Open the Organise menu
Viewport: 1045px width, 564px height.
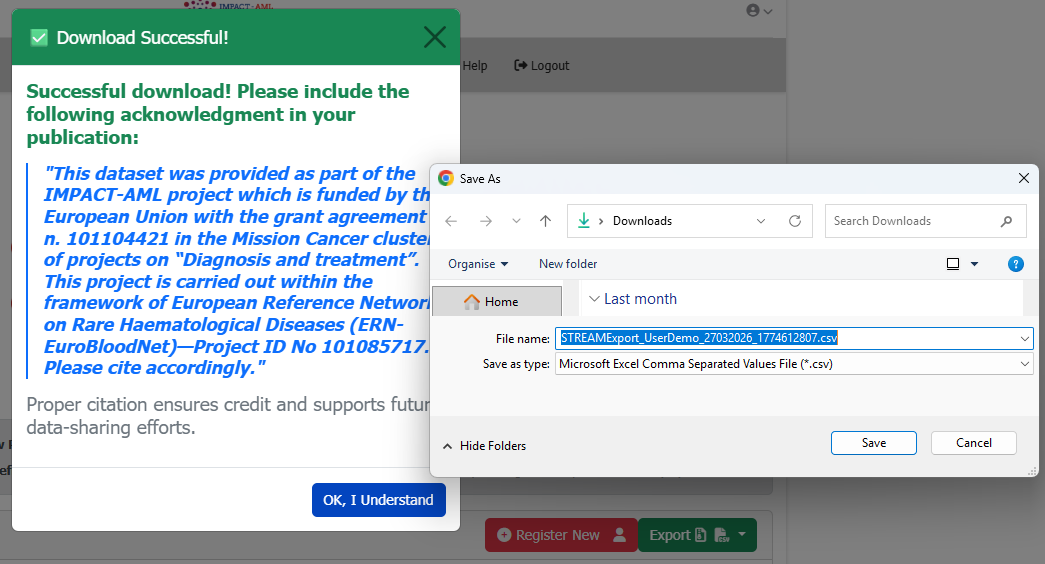click(x=478, y=264)
